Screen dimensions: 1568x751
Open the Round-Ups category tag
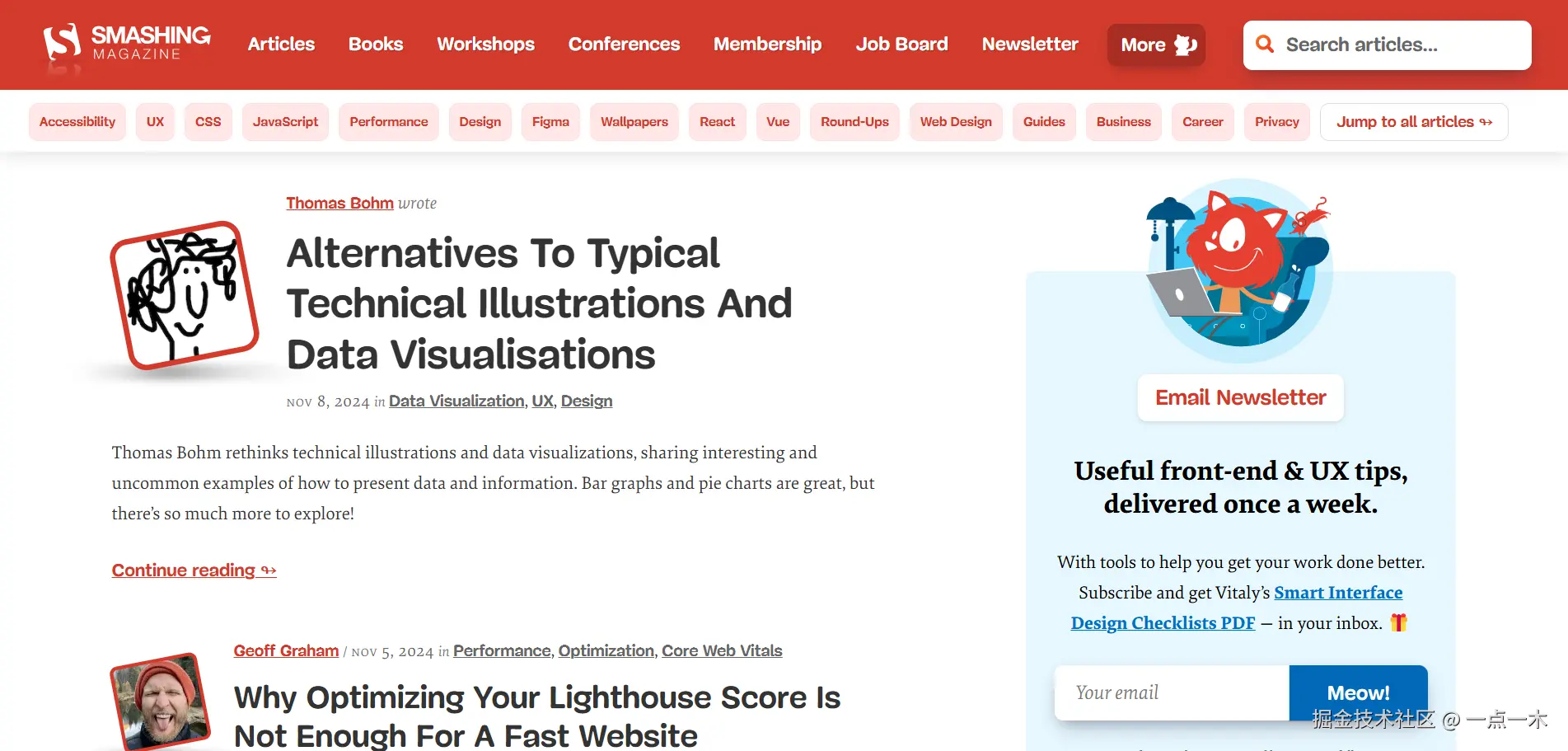click(854, 122)
